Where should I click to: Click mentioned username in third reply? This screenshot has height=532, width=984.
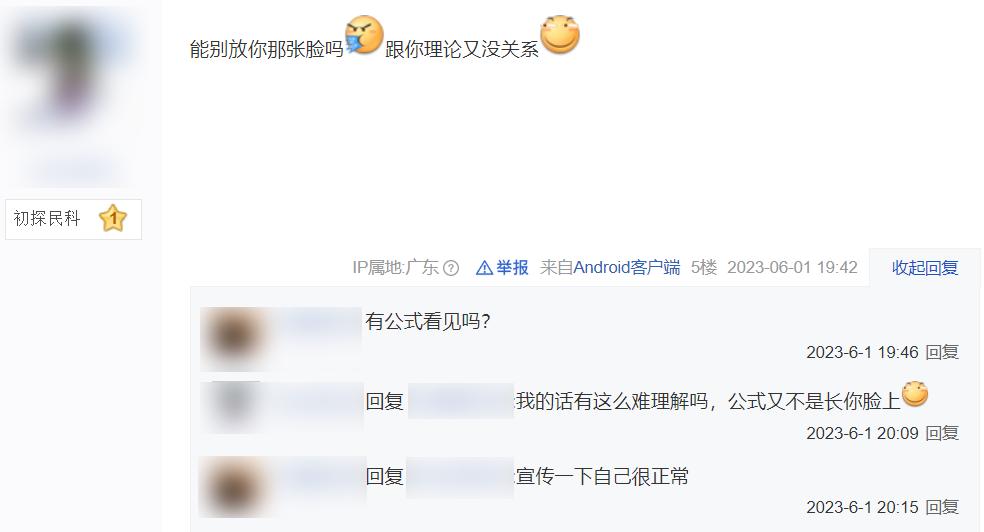460,477
